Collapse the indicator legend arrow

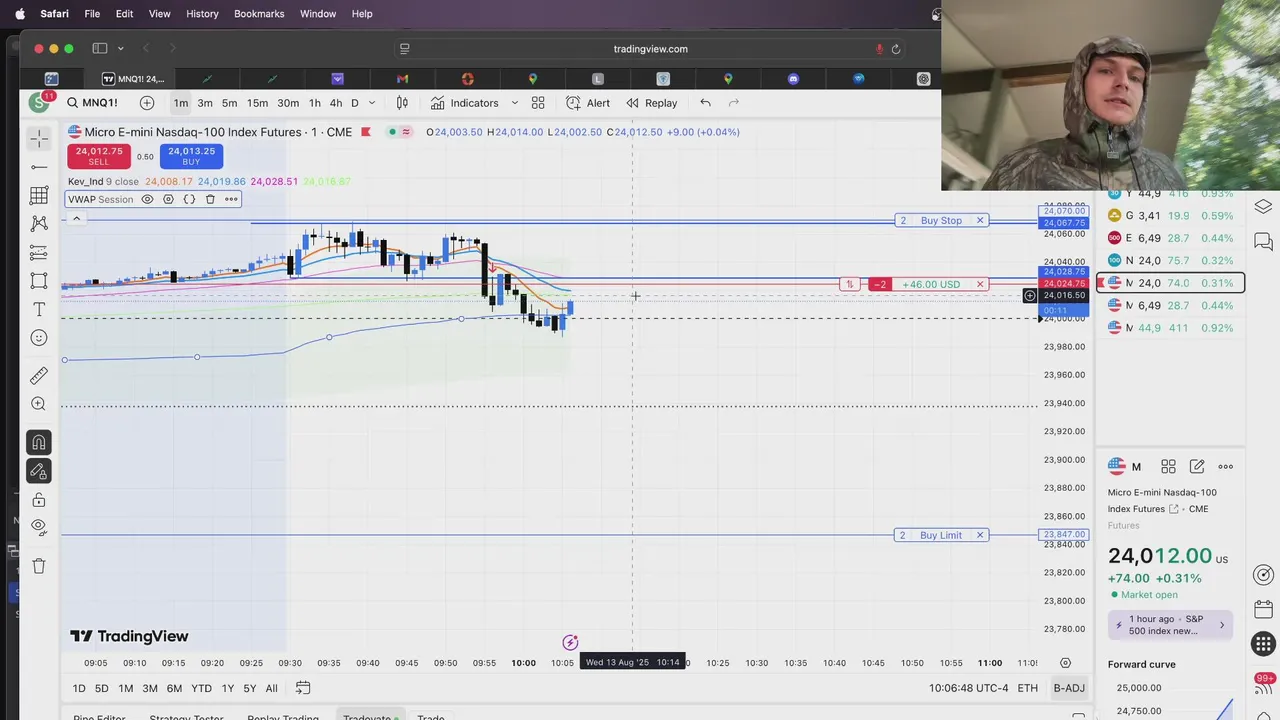pyautogui.click(x=76, y=218)
